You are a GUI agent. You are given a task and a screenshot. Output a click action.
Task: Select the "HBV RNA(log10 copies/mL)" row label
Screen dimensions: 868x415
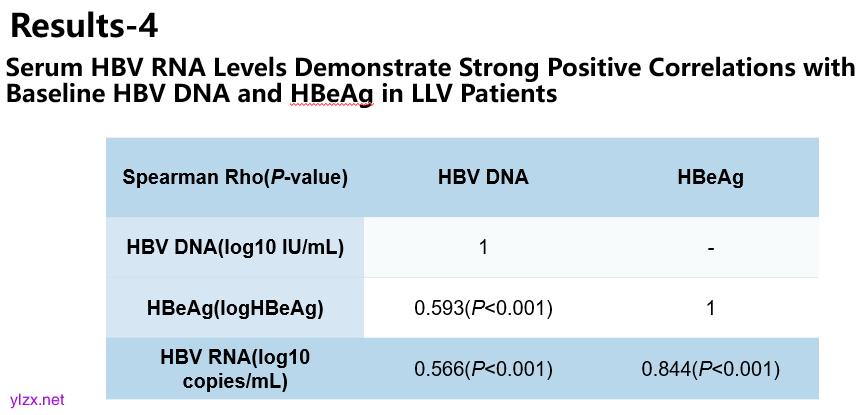tap(235, 368)
